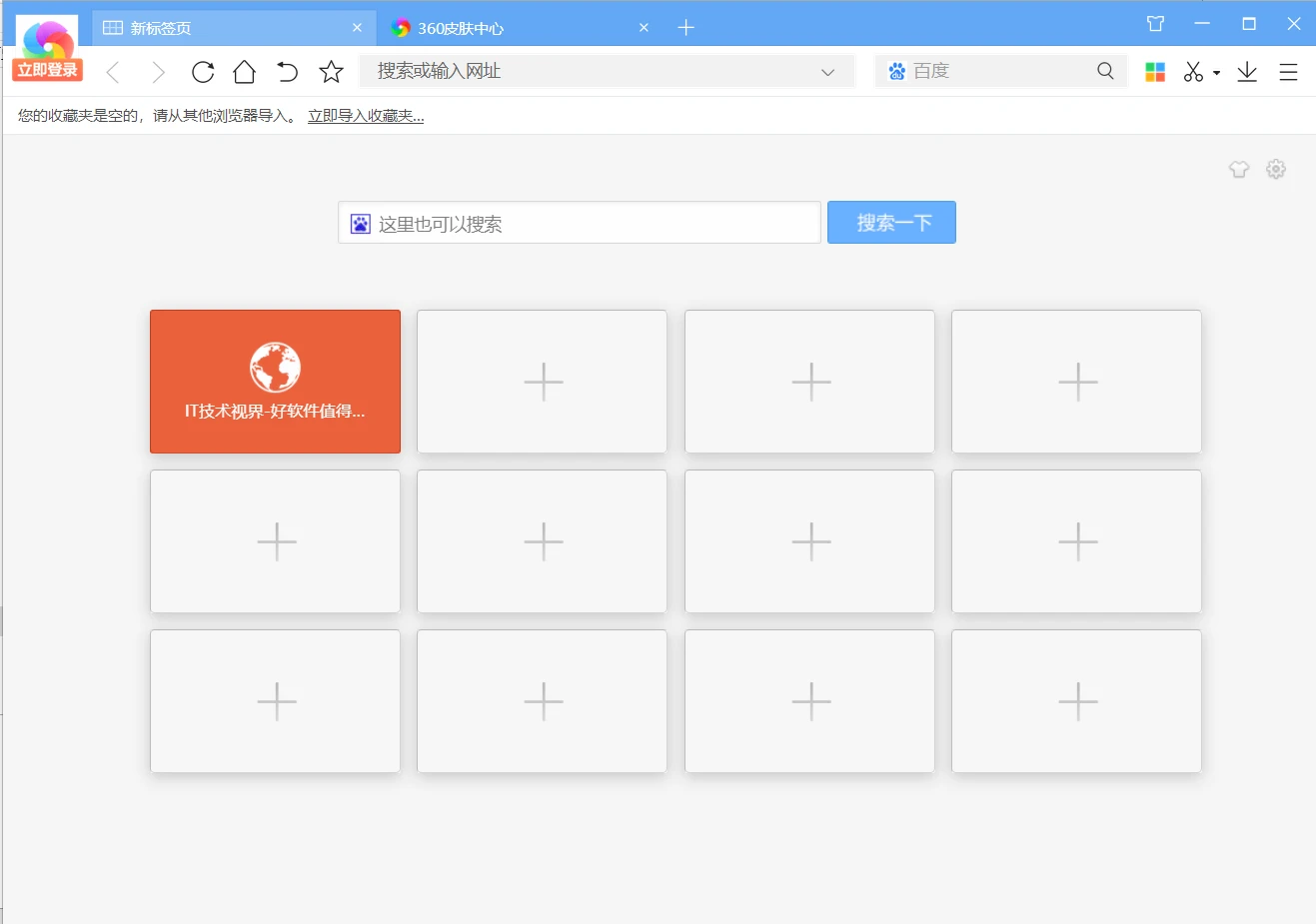Add site in the empty tile right of IT技术视界
This screenshot has width=1316, height=924.
[x=543, y=382]
